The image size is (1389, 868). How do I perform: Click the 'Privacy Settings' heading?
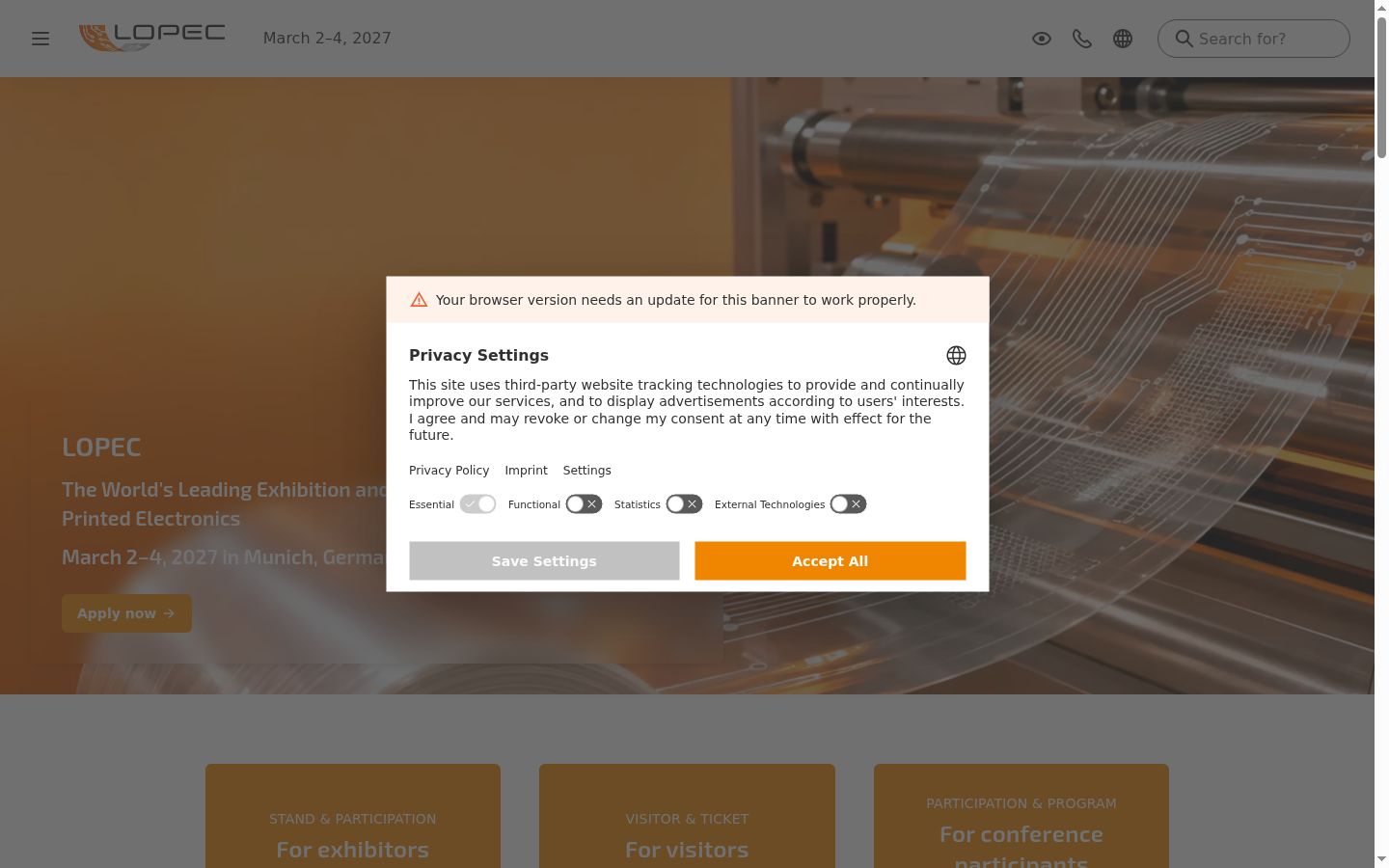[478, 355]
